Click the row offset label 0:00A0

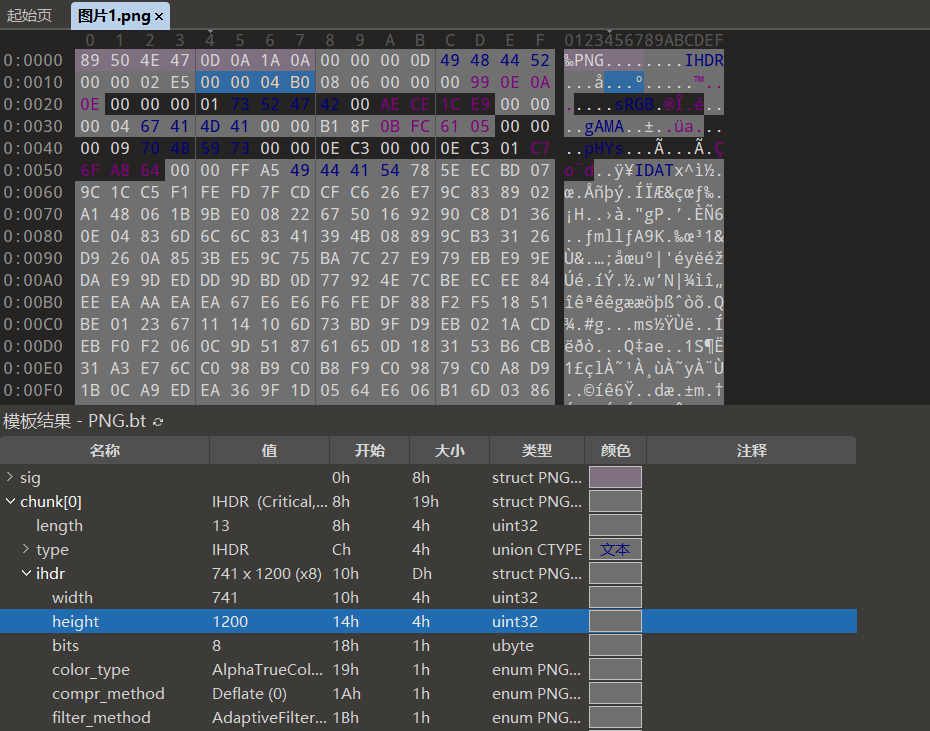(x=33, y=280)
